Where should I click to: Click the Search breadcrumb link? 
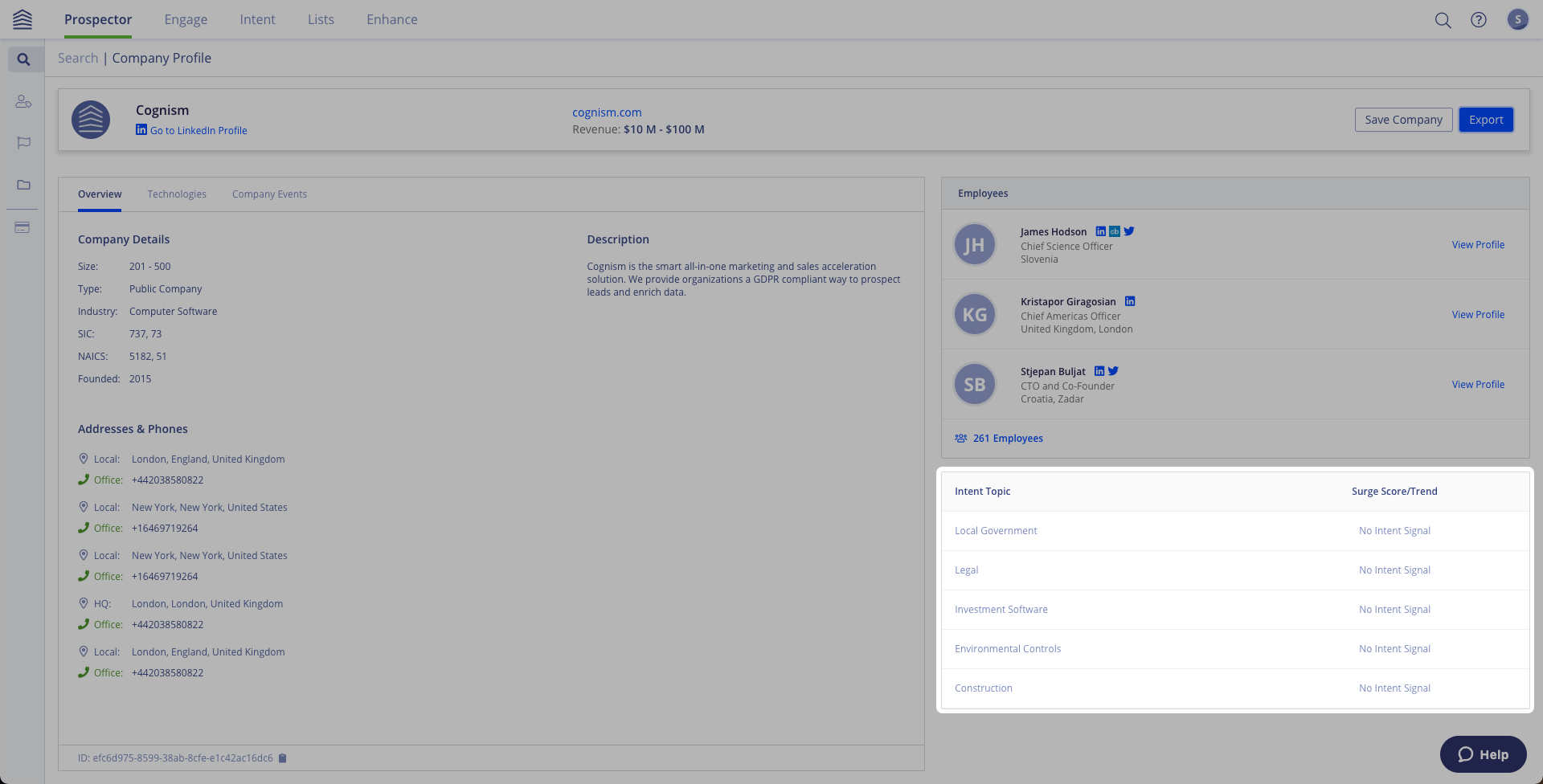[78, 58]
